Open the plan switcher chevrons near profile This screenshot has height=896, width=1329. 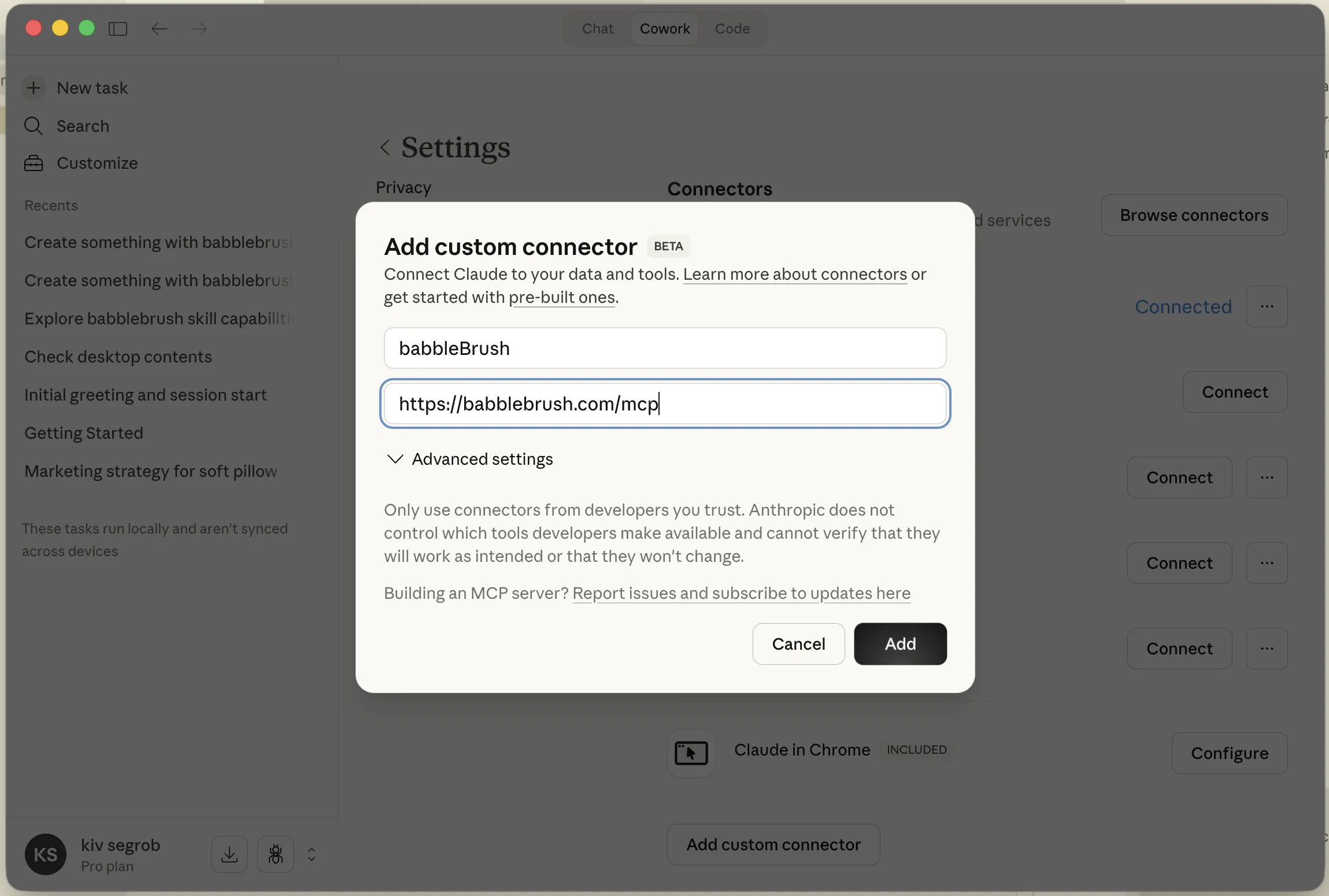pos(312,854)
